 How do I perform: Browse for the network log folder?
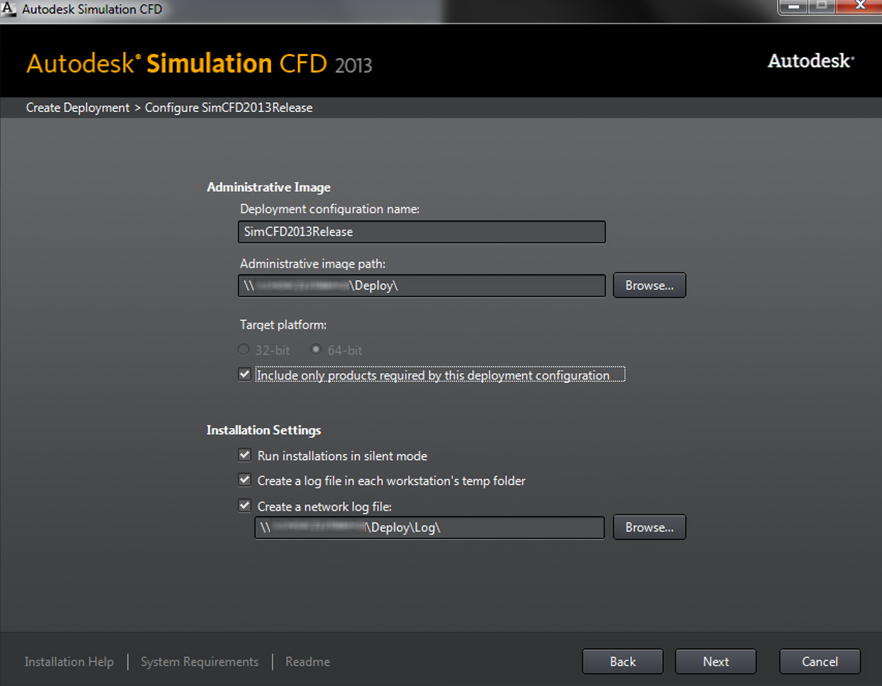pyautogui.click(x=649, y=527)
